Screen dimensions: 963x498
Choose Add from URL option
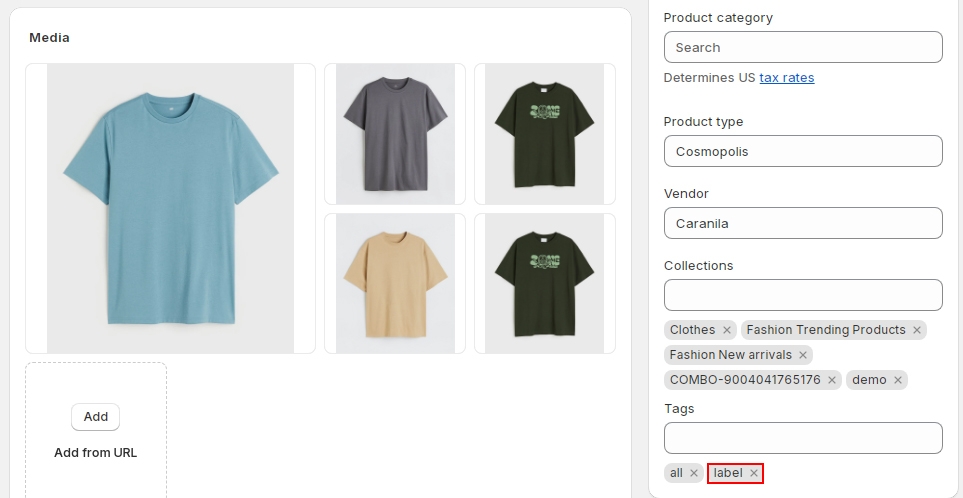tap(95, 452)
